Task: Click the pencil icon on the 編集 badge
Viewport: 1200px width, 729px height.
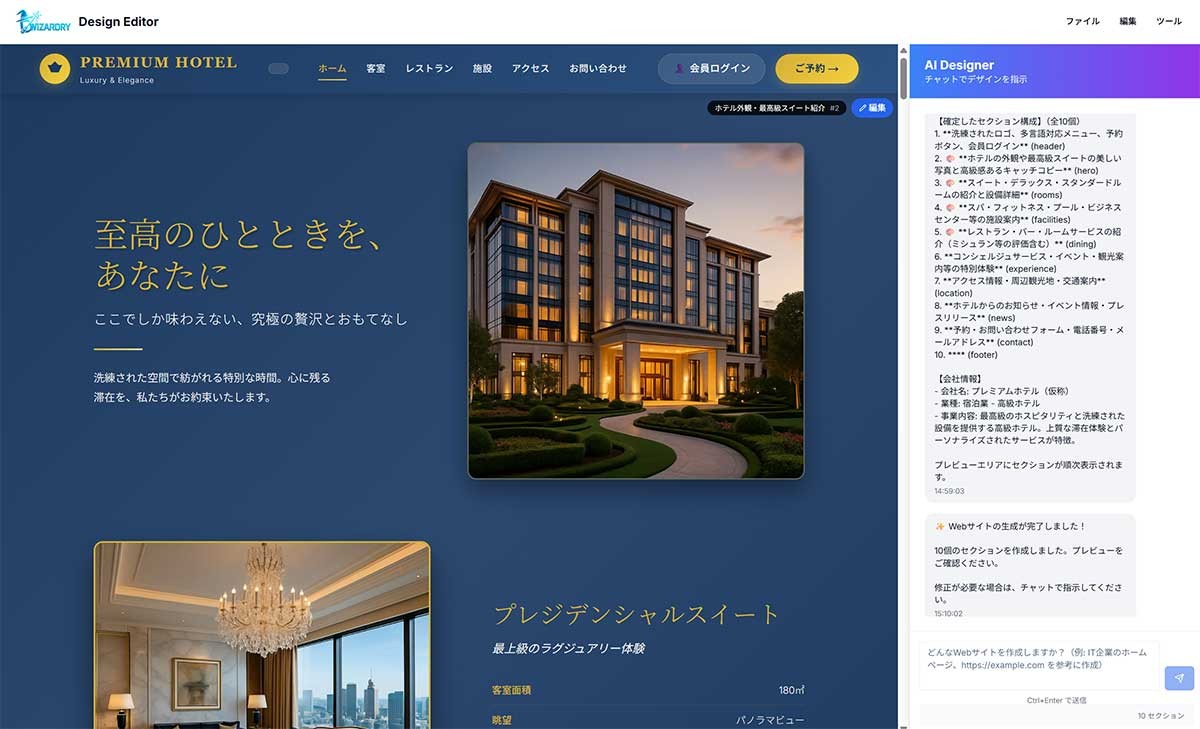Action: point(862,107)
